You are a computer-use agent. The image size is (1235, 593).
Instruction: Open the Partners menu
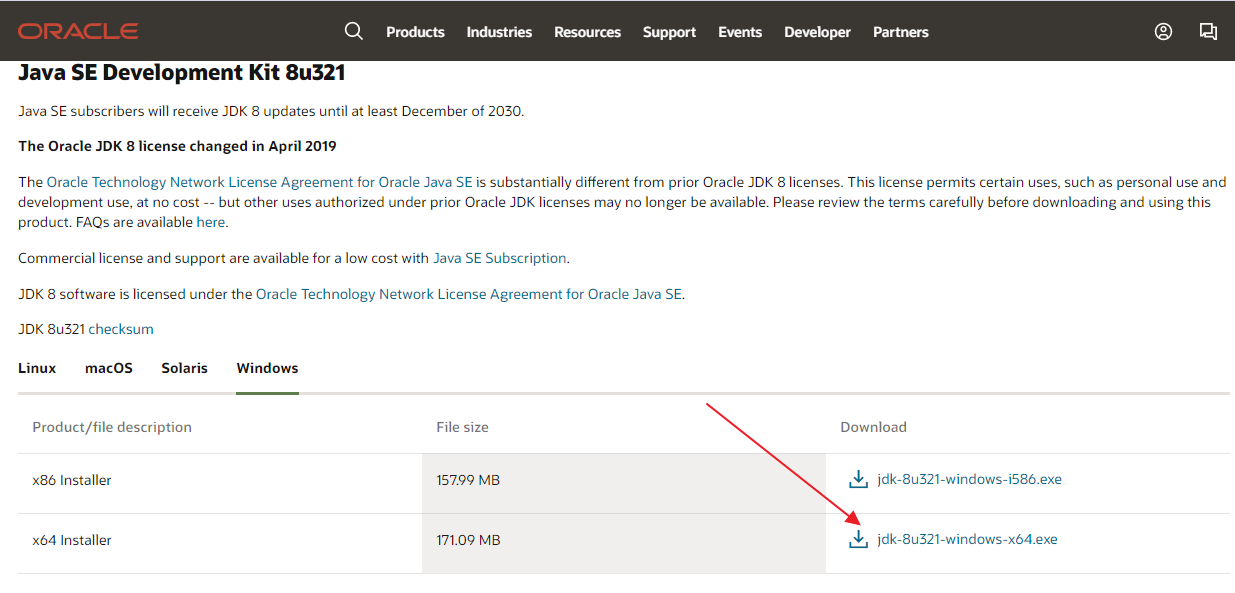coord(901,32)
